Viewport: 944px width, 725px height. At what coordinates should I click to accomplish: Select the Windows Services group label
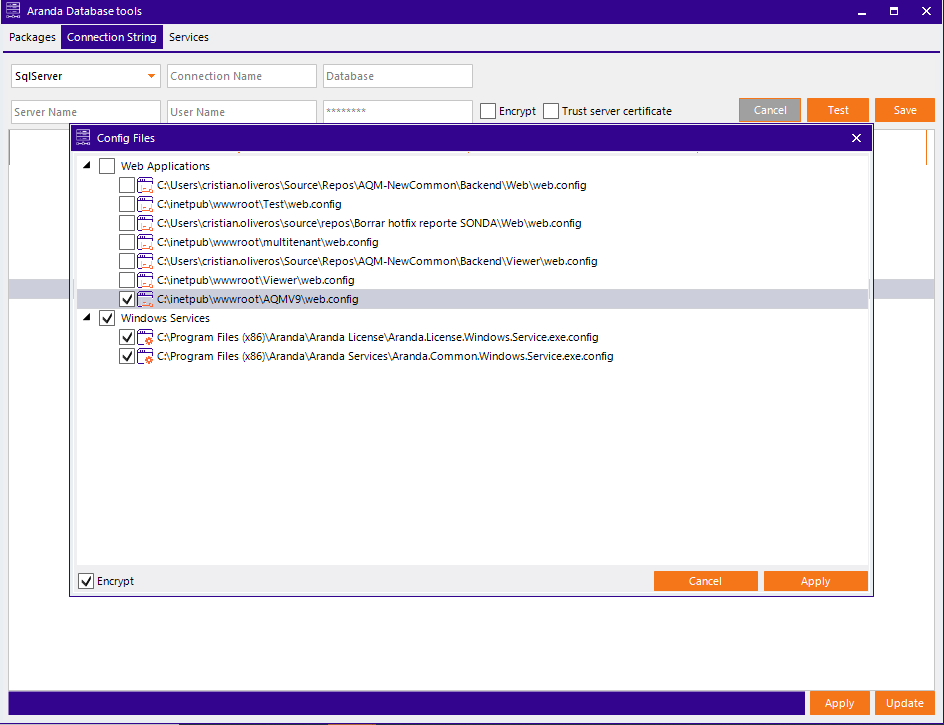[x=165, y=318]
